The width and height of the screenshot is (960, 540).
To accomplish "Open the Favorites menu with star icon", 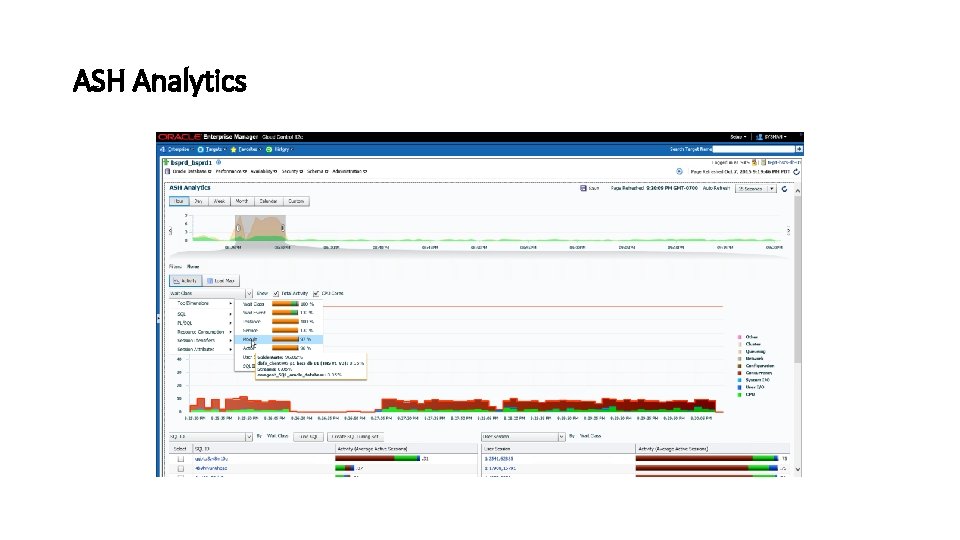I will click(x=246, y=149).
